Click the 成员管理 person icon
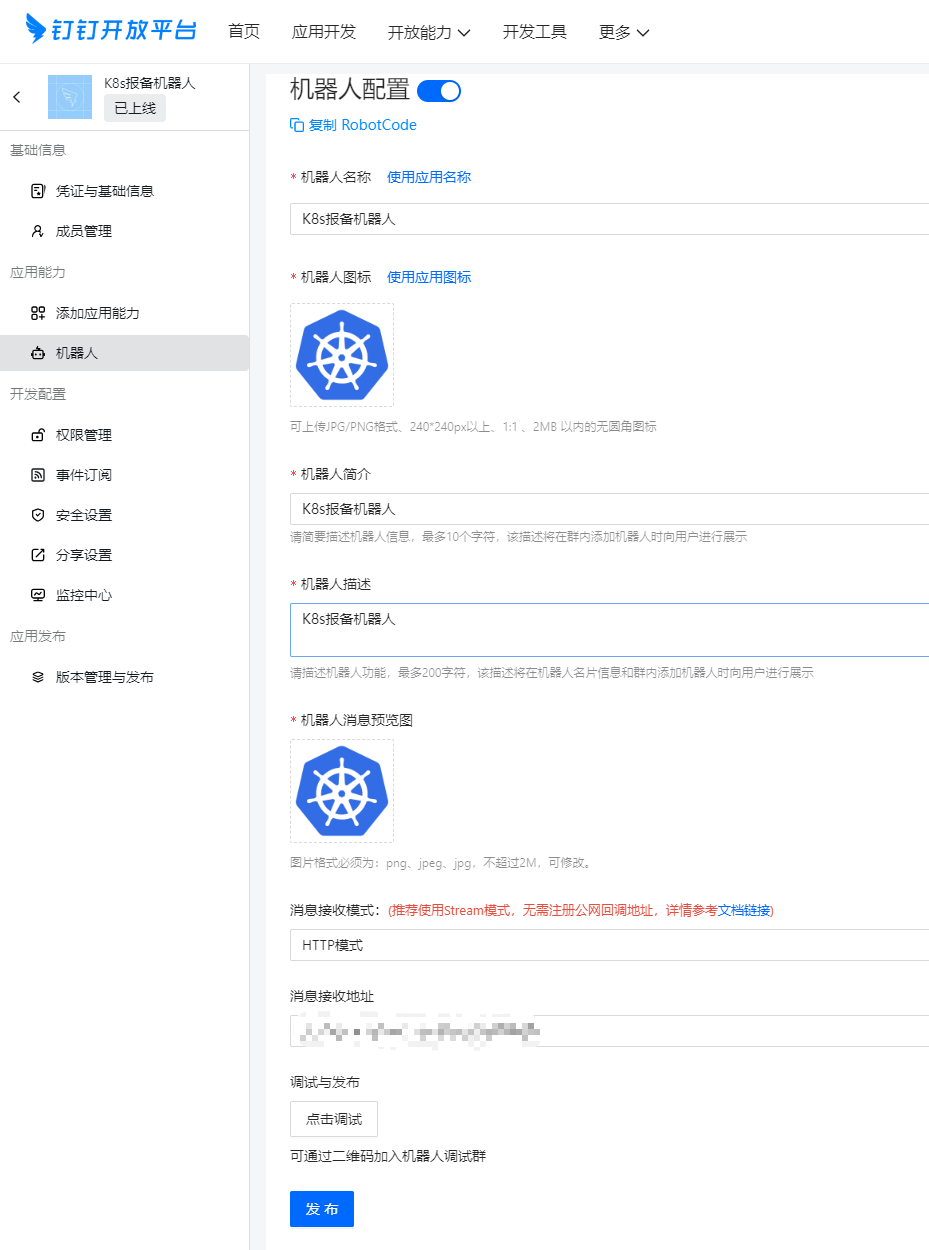 [x=38, y=231]
